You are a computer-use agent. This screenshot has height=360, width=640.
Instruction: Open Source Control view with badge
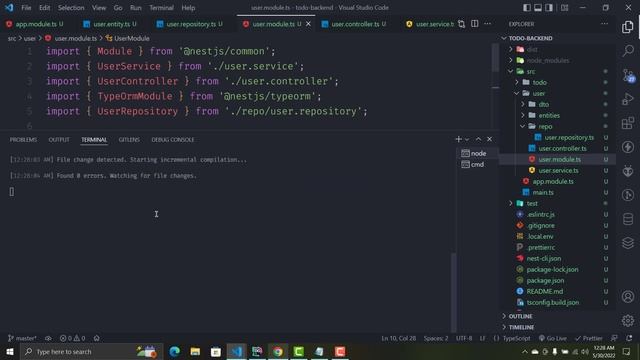(628, 75)
